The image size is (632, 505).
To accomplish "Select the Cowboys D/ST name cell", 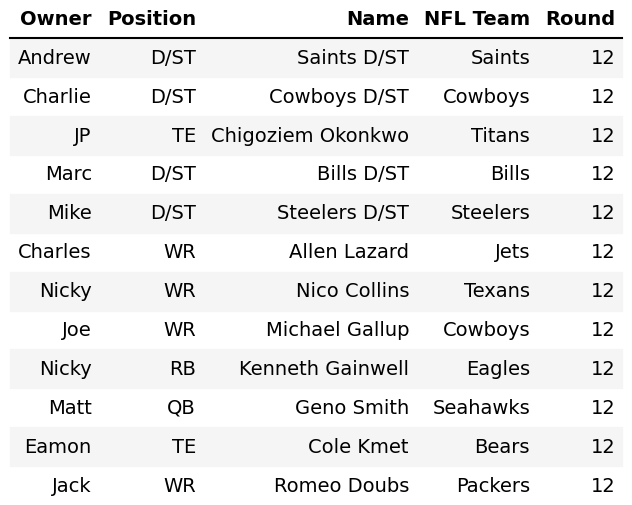I will (x=338, y=97).
